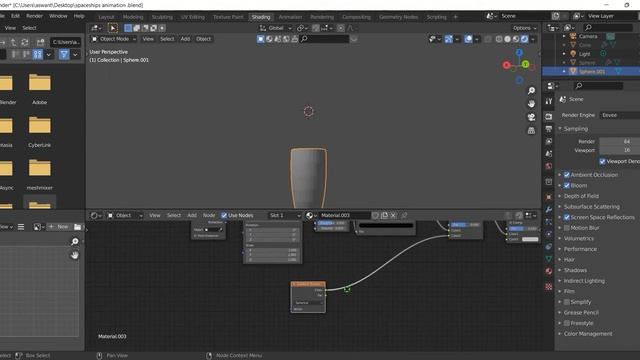This screenshot has width=640, height=360.
Task: Adjust the Viewport samples 16 field
Action: click(620, 150)
